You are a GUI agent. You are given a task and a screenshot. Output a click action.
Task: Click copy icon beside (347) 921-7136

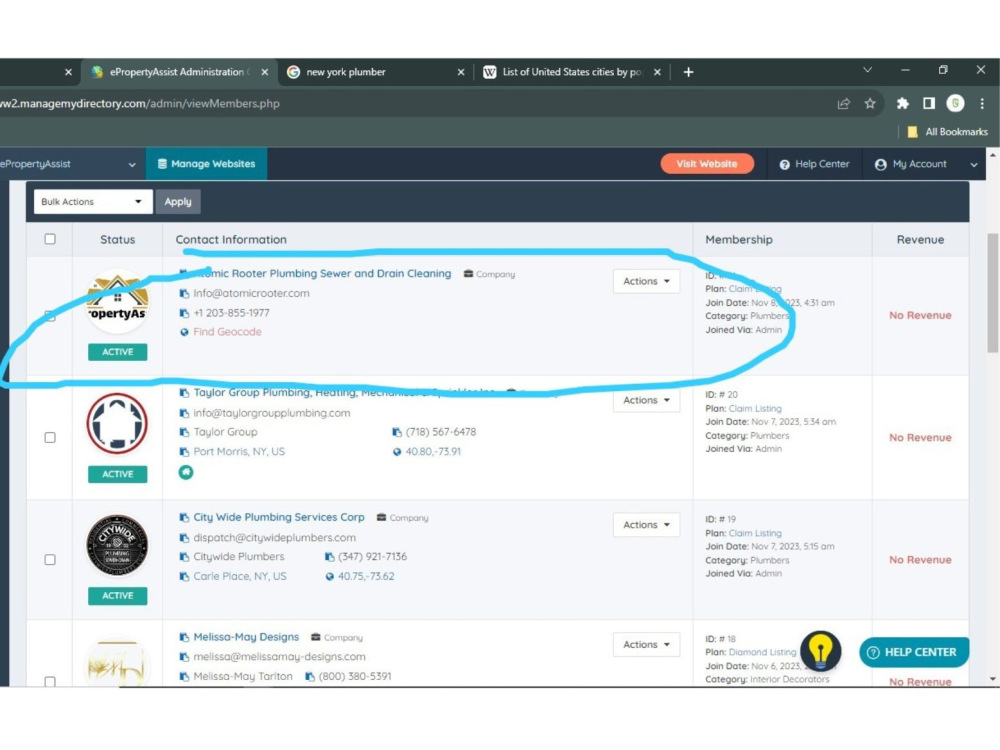click(329, 557)
